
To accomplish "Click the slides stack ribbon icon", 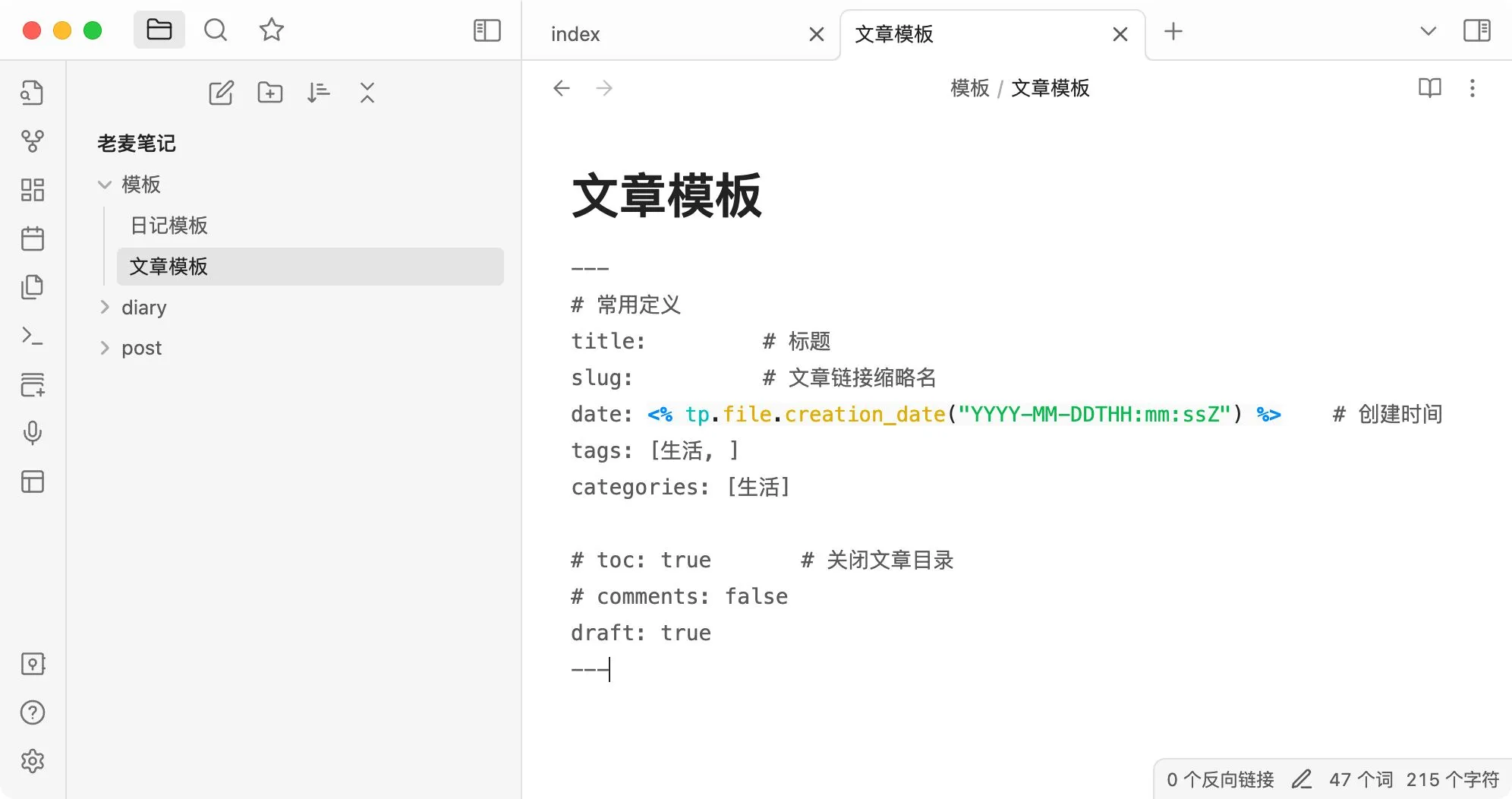I will point(32,384).
